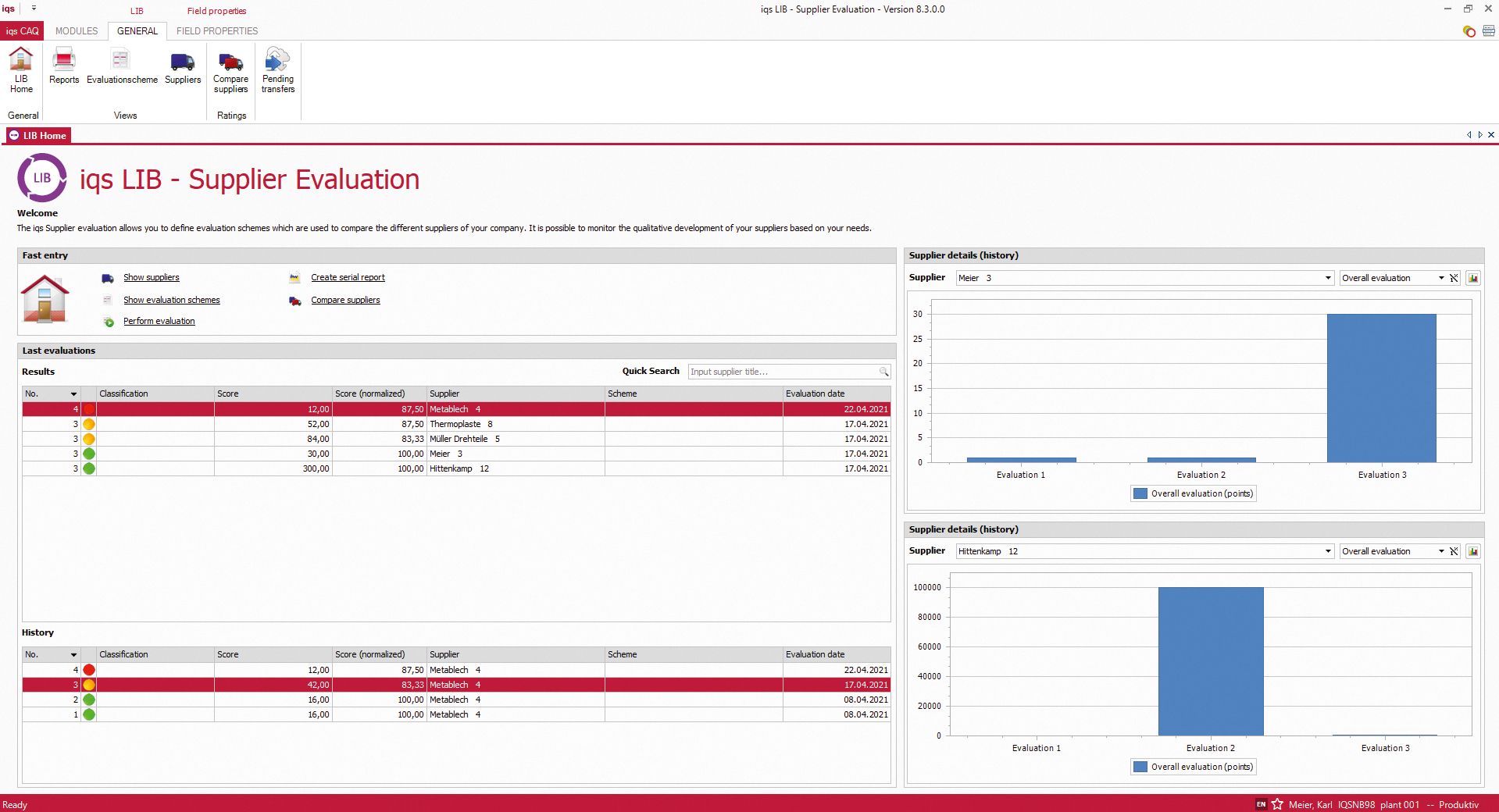Open the No. column filter dropdown in Results

coord(74,394)
